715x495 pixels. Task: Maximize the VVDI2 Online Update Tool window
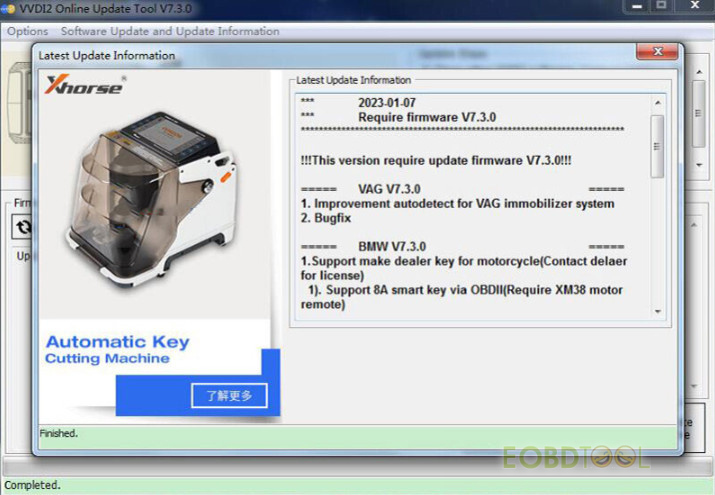(x=661, y=5)
